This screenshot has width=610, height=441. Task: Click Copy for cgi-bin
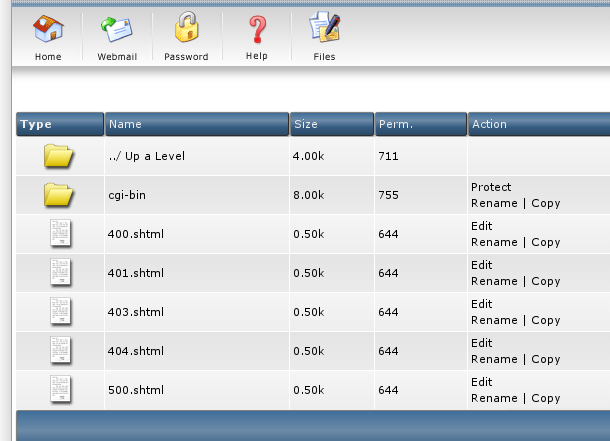pyautogui.click(x=546, y=203)
